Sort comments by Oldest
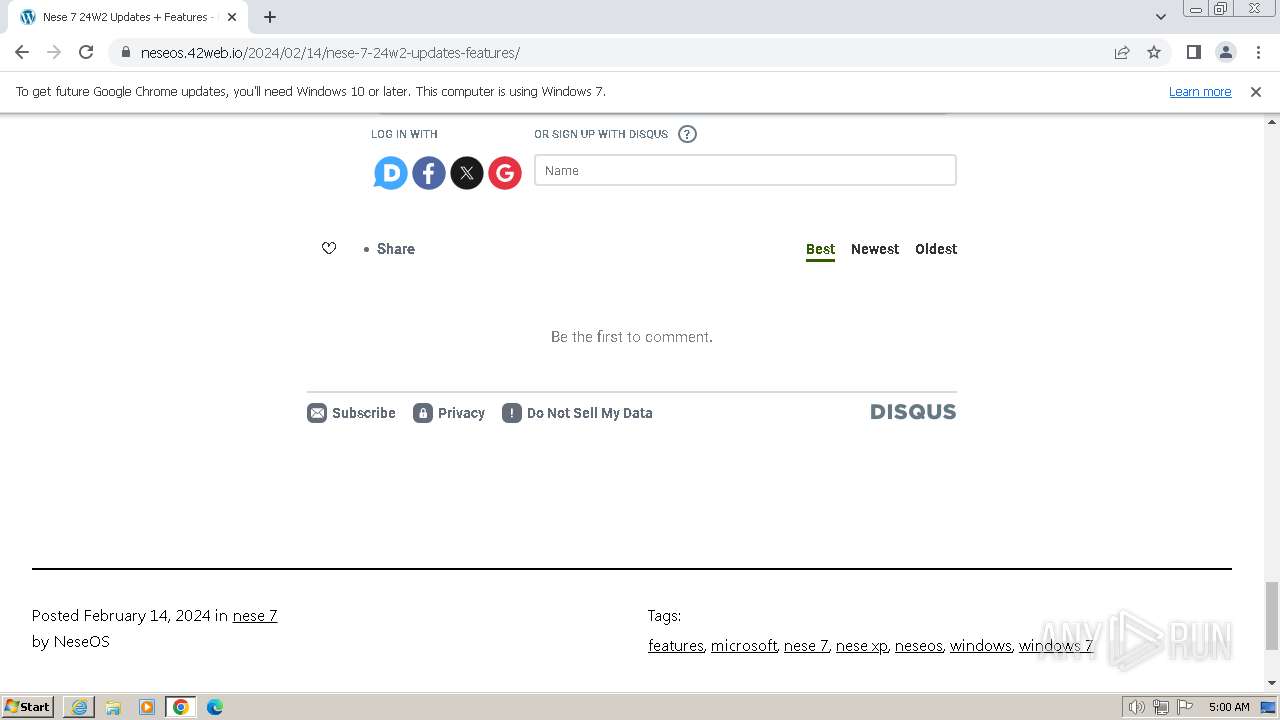The height and width of the screenshot is (720, 1280). point(936,249)
